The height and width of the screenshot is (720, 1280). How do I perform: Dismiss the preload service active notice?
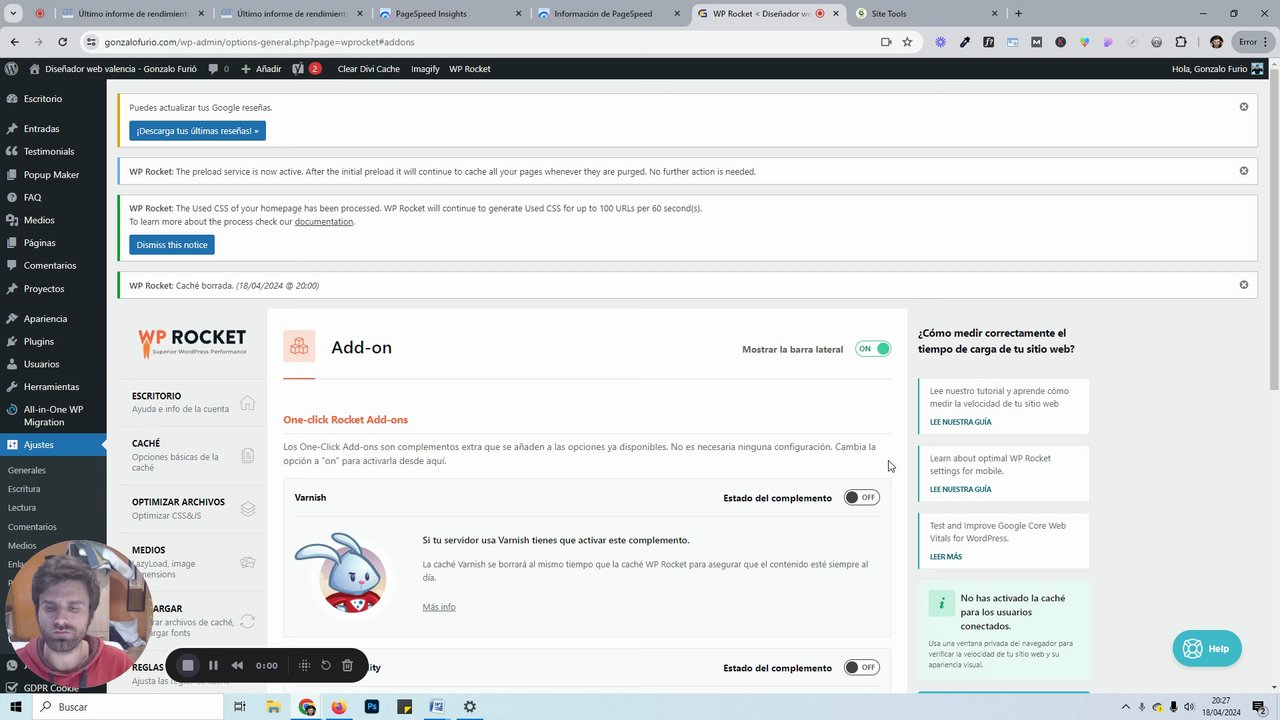pyautogui.click(x=1244, y=171)
